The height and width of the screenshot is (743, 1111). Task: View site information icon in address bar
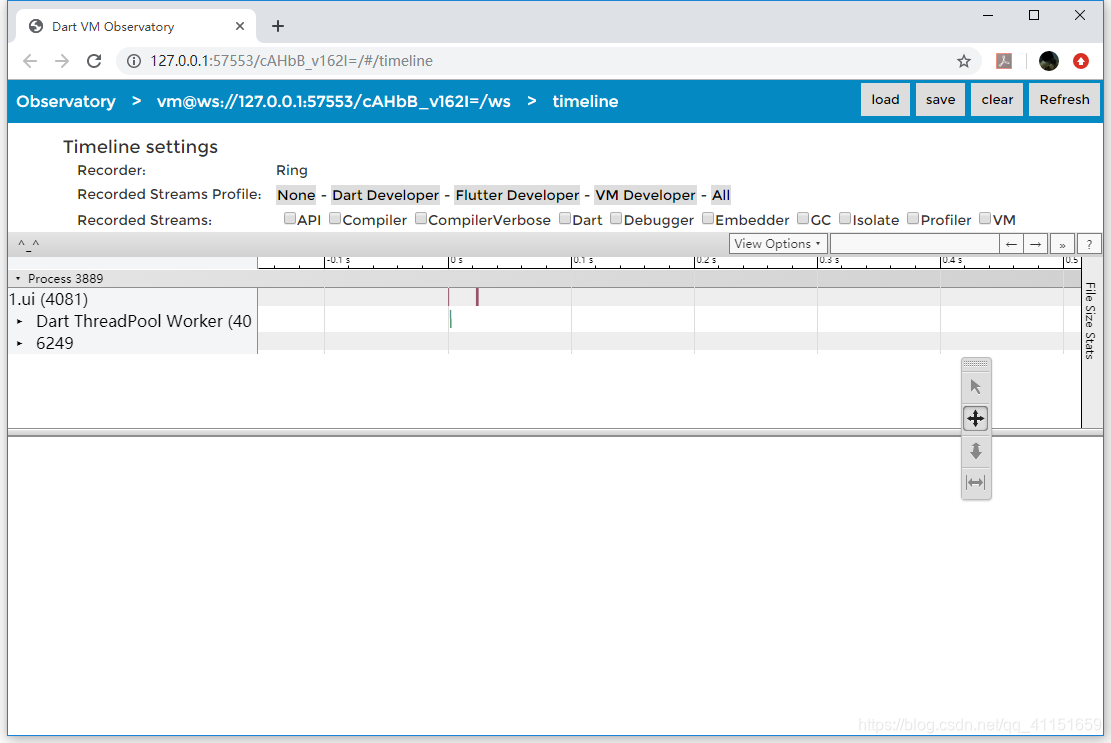[134, 61]
